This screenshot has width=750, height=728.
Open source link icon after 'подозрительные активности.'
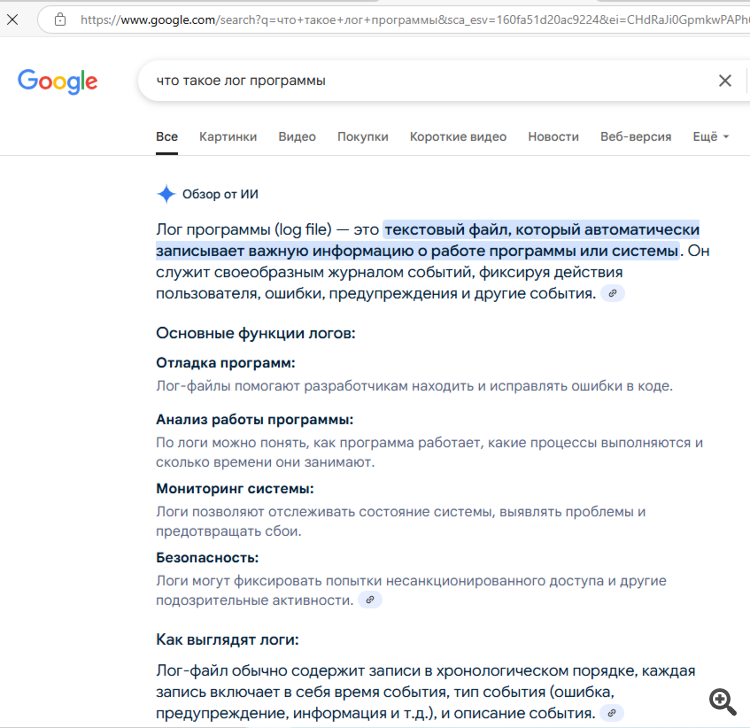click(x=370, y=600)
